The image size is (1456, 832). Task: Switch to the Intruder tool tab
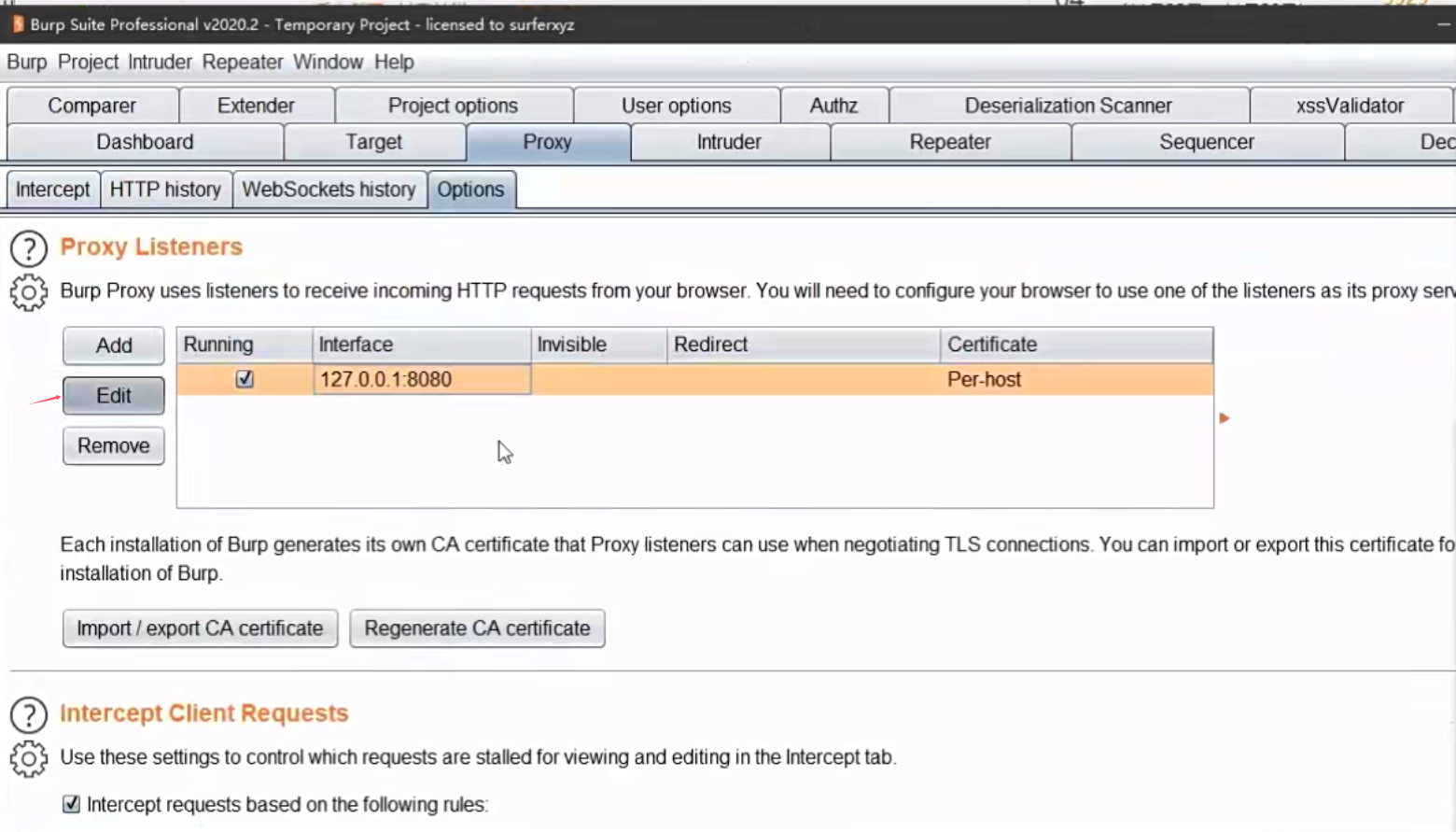tap(729, 142)
